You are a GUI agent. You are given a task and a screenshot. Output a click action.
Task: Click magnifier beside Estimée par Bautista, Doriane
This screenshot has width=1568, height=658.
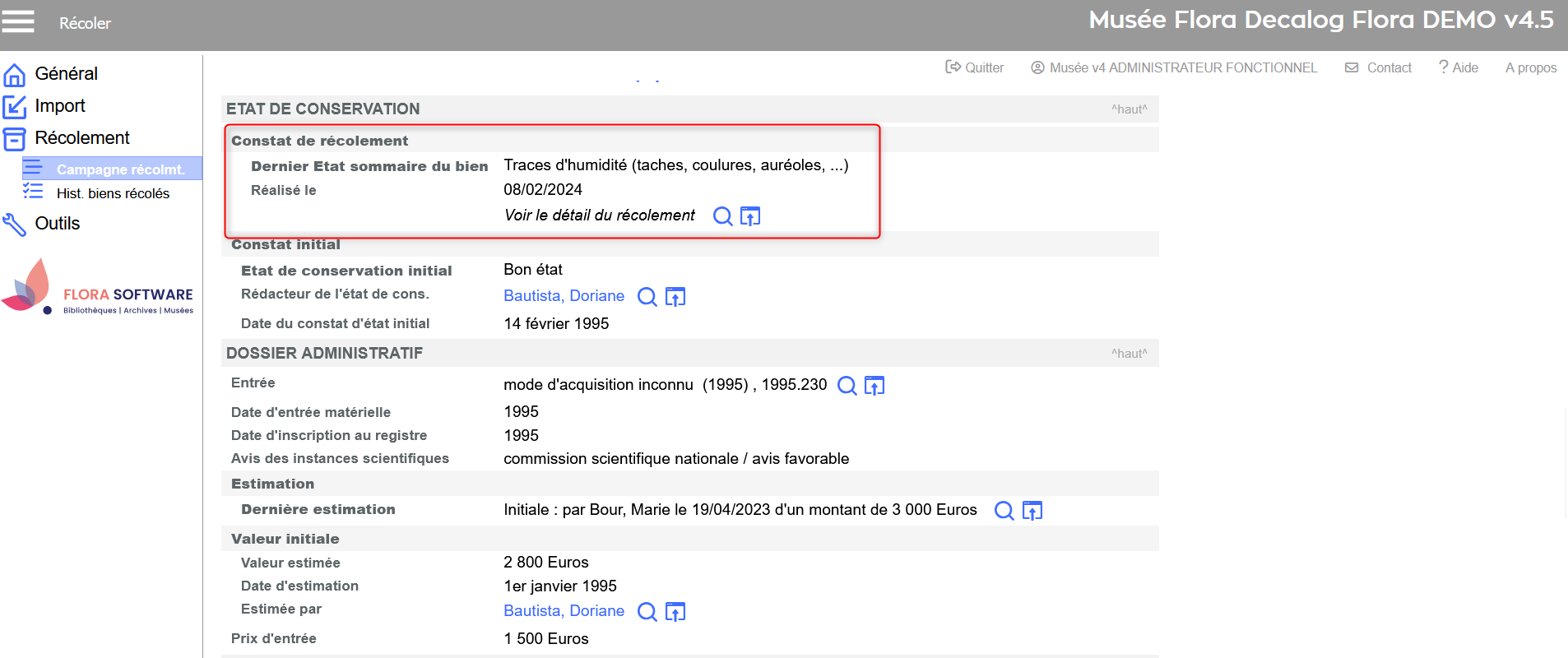click(x=647, y=612)
